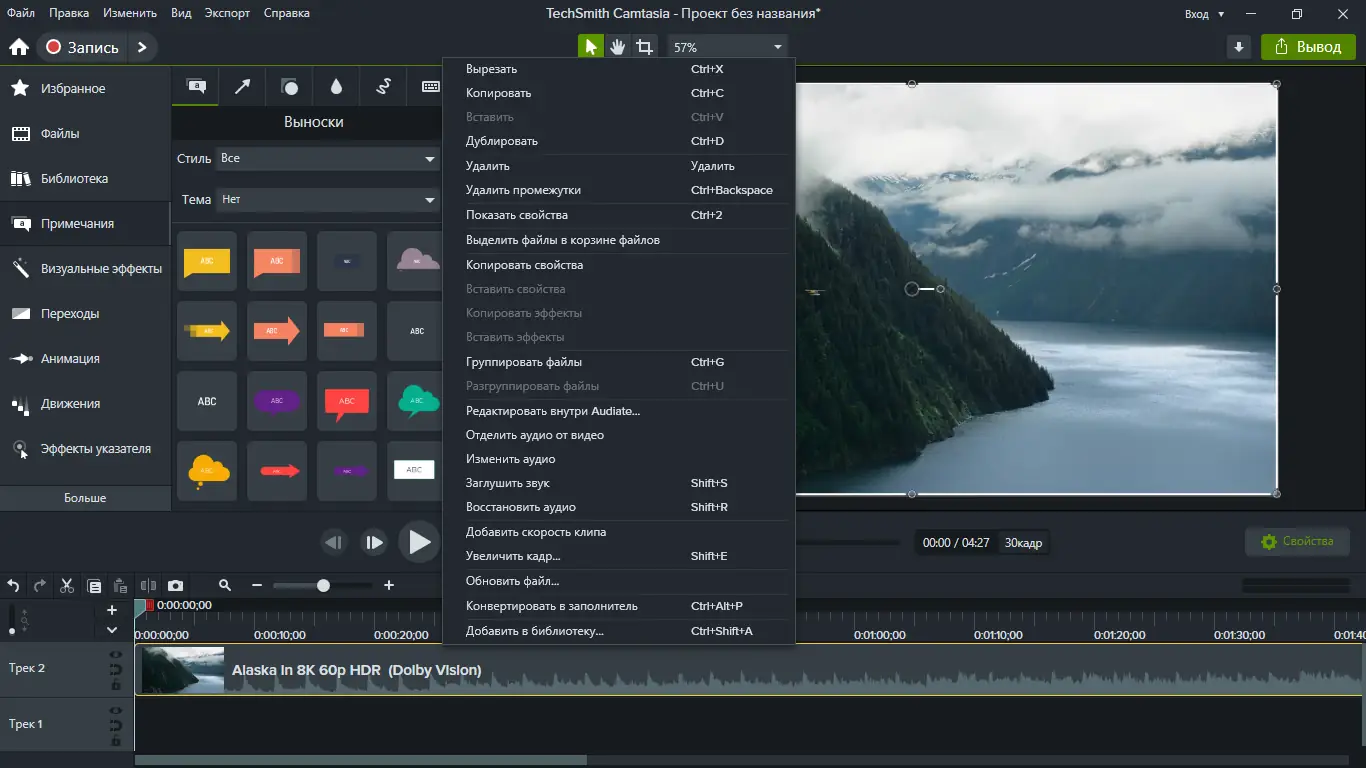This screenshot has width=1366, height=768.
Task: Choose Отделить аудио от видео from context menu
Action: point(533,435)
